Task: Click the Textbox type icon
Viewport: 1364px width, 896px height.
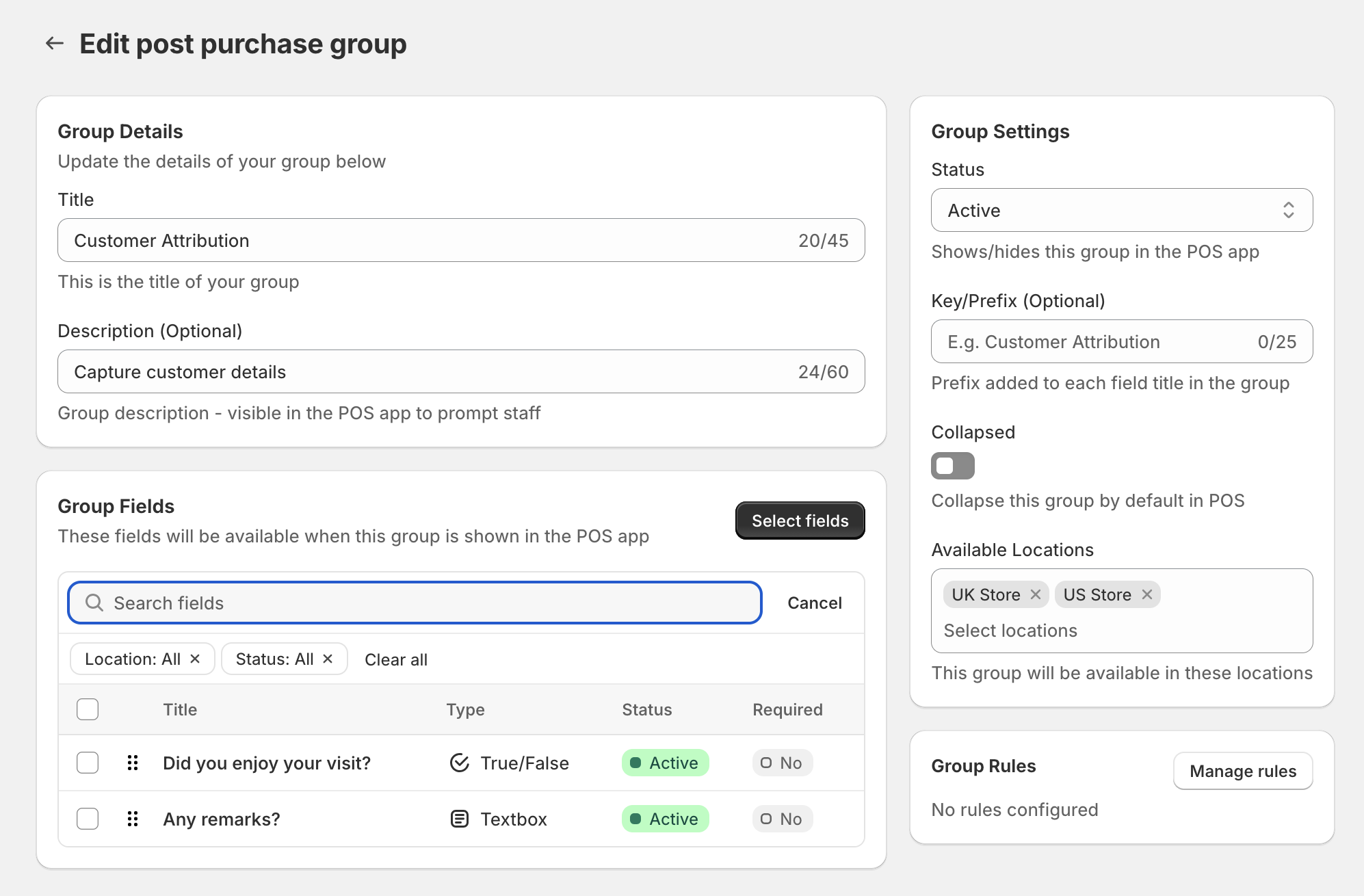Action: [x=460, y=819]
